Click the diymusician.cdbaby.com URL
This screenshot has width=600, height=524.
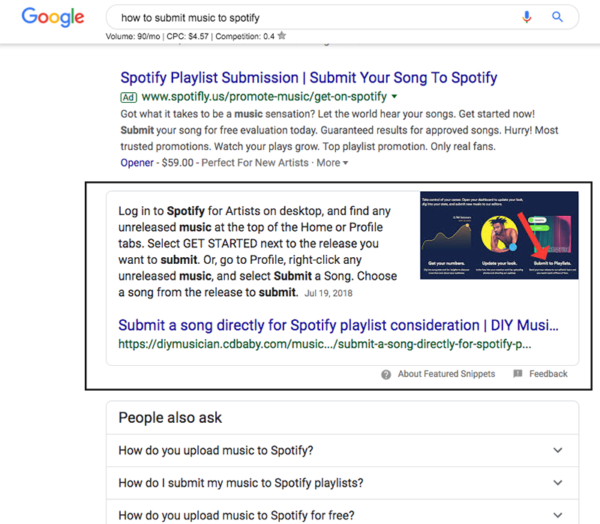pos(324,344)
